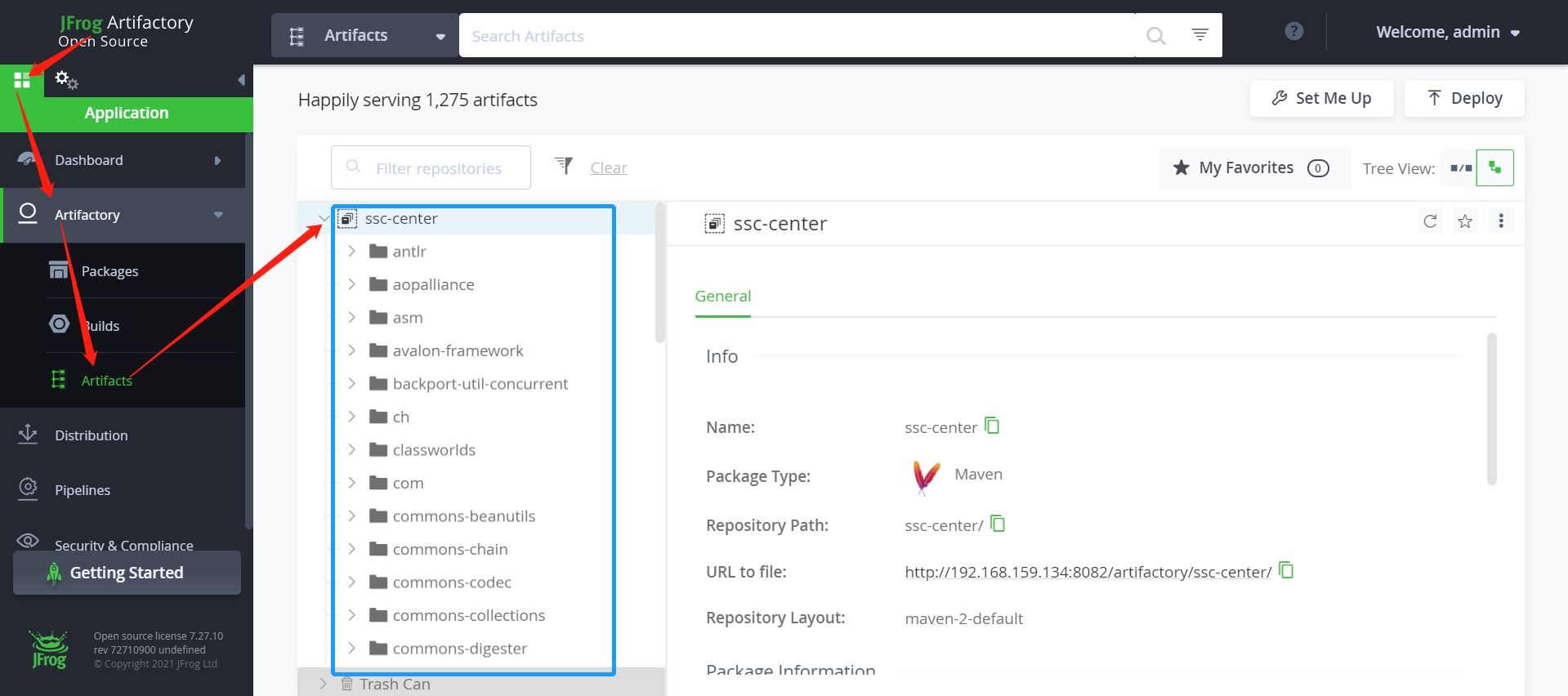The image size is (1568, 696).
Task: Open Security & Compliance menu
Action: click(x=123, y=544)
